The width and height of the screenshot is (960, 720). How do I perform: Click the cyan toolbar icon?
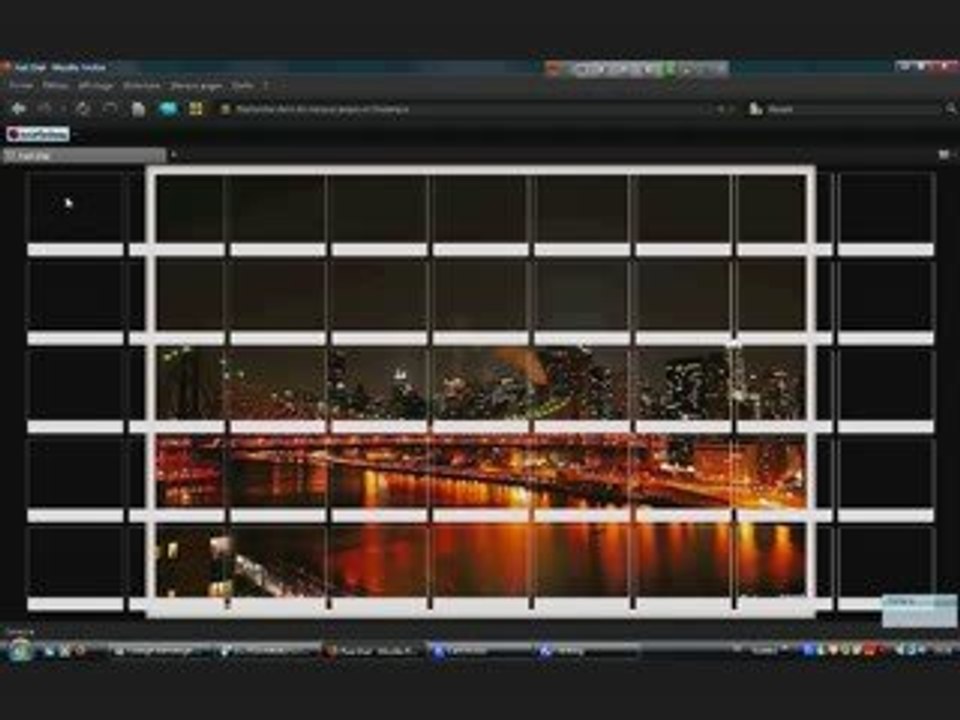point(168,109)
